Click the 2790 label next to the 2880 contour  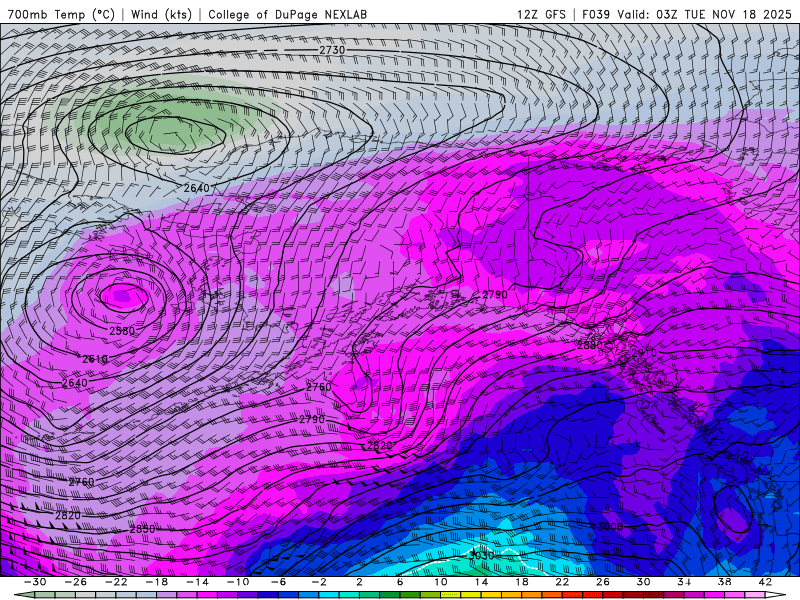(495, 294)
